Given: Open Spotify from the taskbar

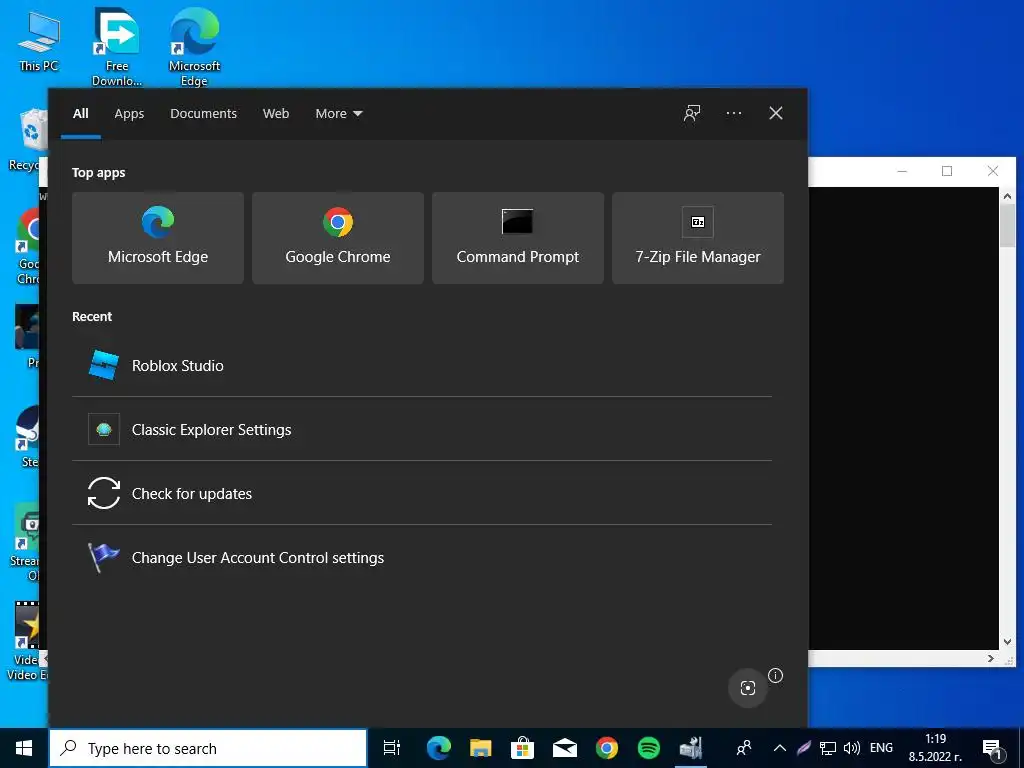Looking at the screenshot, I should coord(648,748).
